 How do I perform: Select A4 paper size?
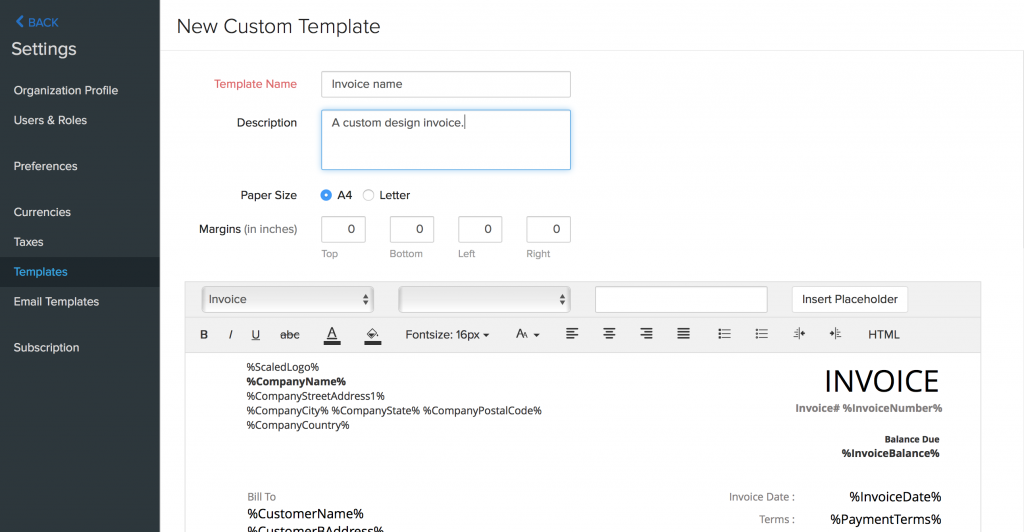(x=326, y=195)
